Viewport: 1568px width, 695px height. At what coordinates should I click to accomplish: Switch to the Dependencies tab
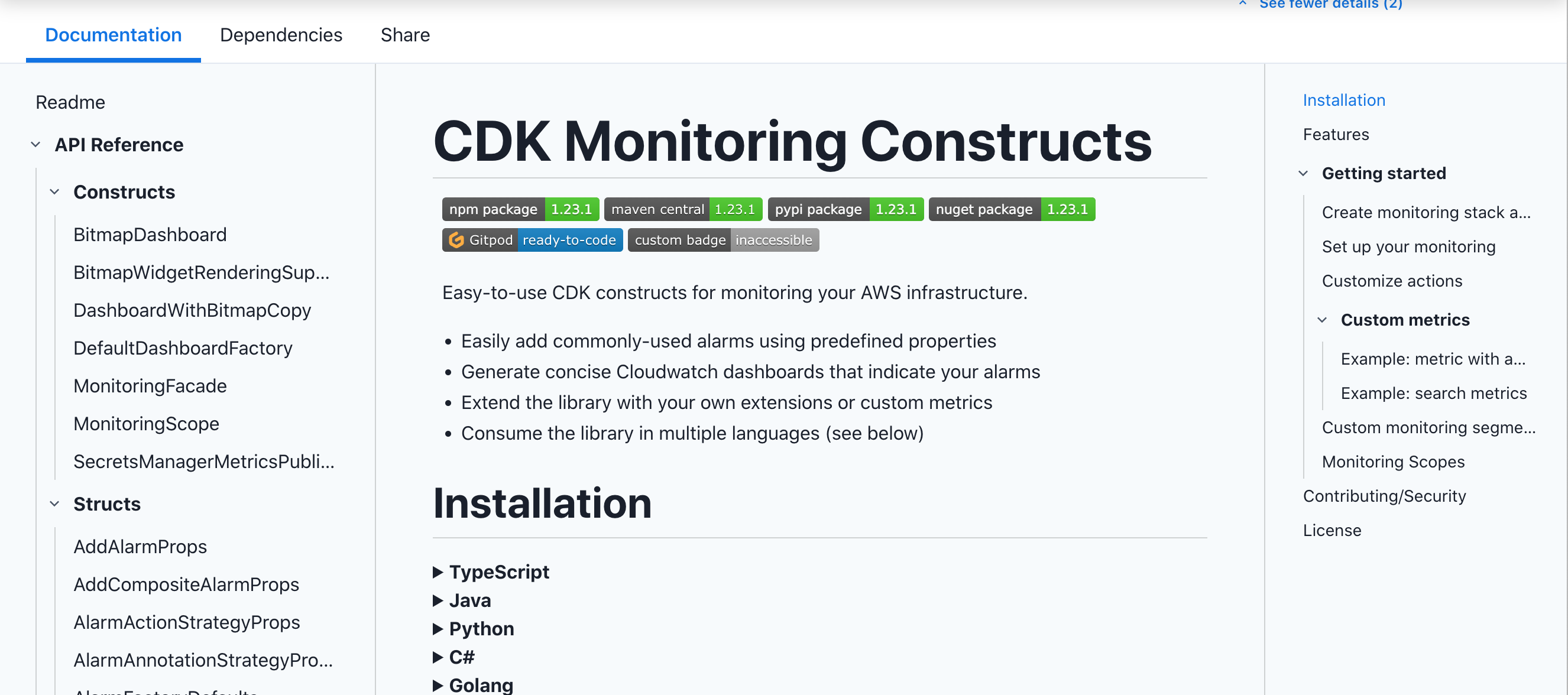coord(281,35)
